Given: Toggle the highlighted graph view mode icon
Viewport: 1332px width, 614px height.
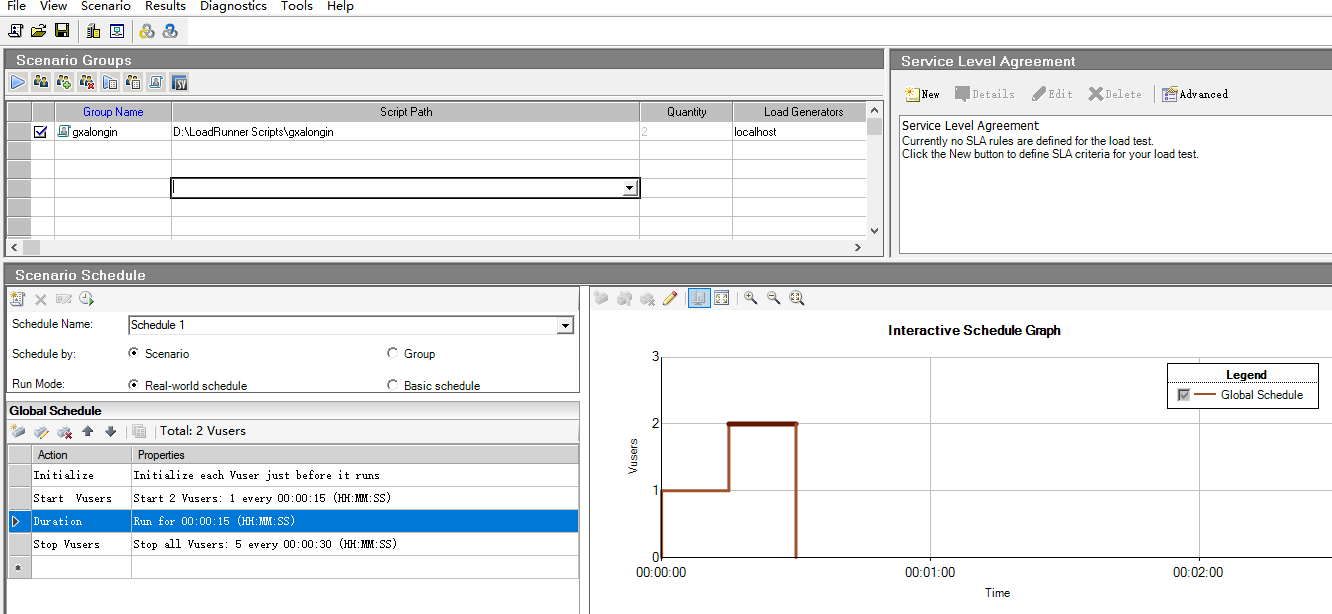Looking at the screenshot, I should [x=699, y=298].
